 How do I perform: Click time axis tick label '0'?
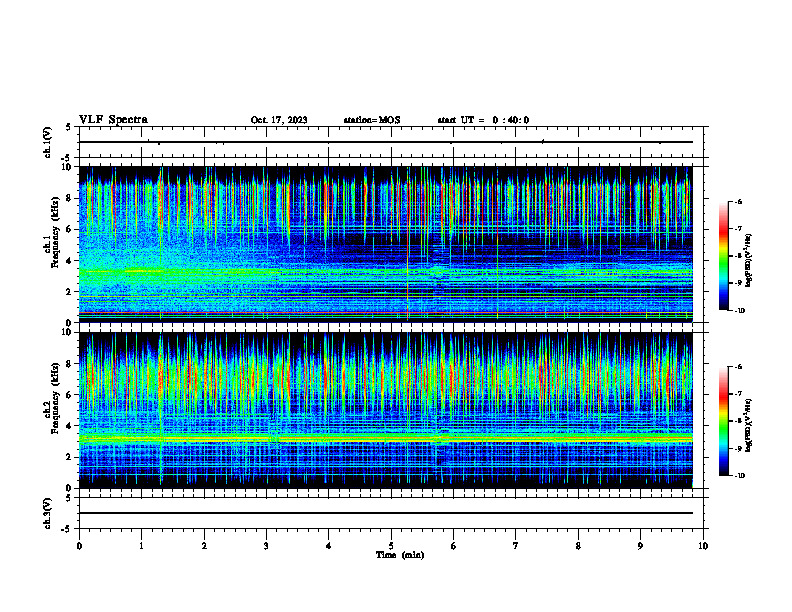[x=79, y=546]
